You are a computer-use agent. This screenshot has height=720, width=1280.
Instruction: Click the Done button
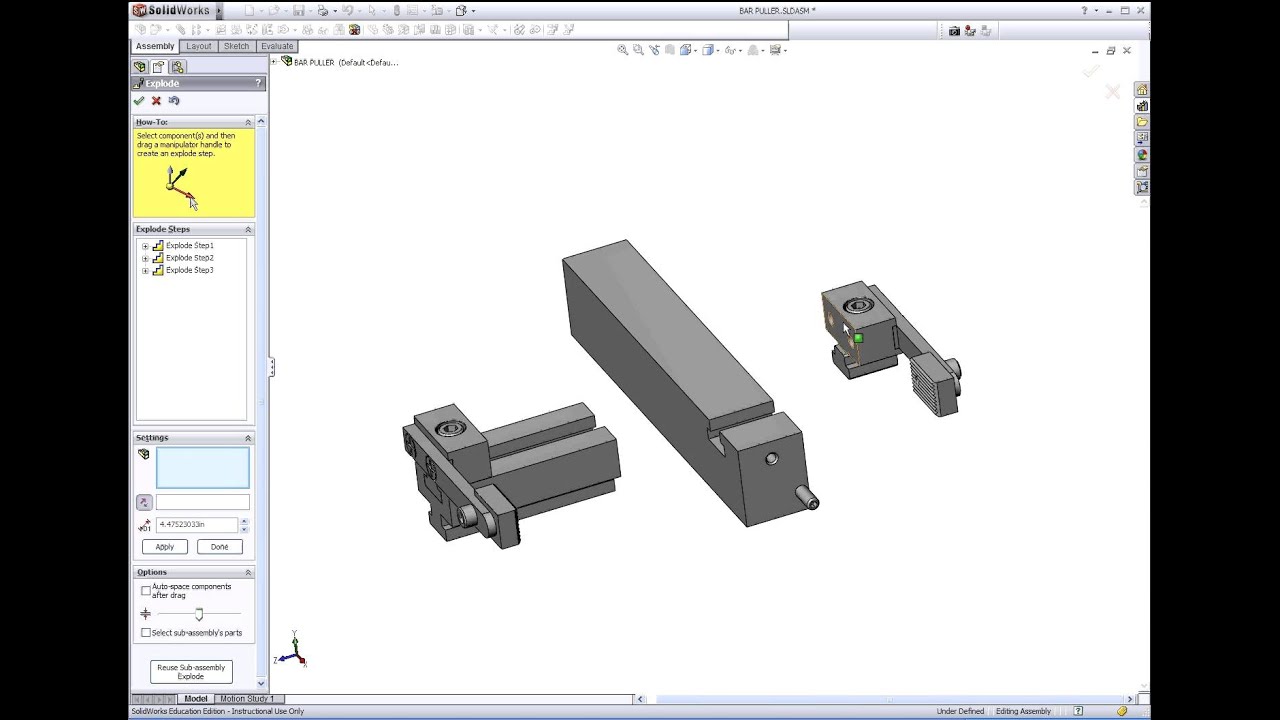220,547
